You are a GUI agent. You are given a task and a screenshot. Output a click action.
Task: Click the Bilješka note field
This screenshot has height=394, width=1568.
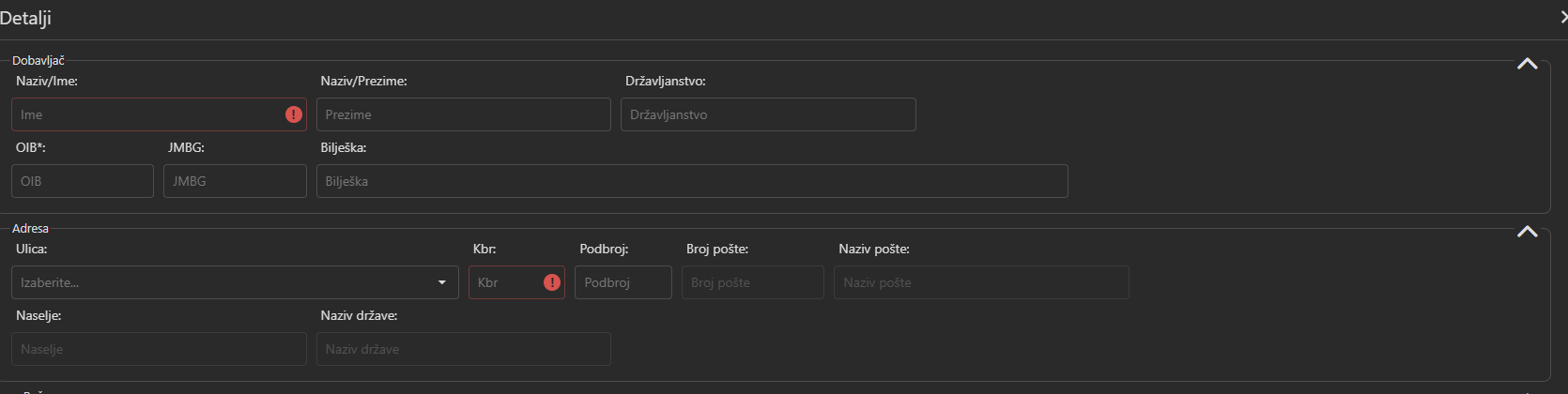click(691, 181)
